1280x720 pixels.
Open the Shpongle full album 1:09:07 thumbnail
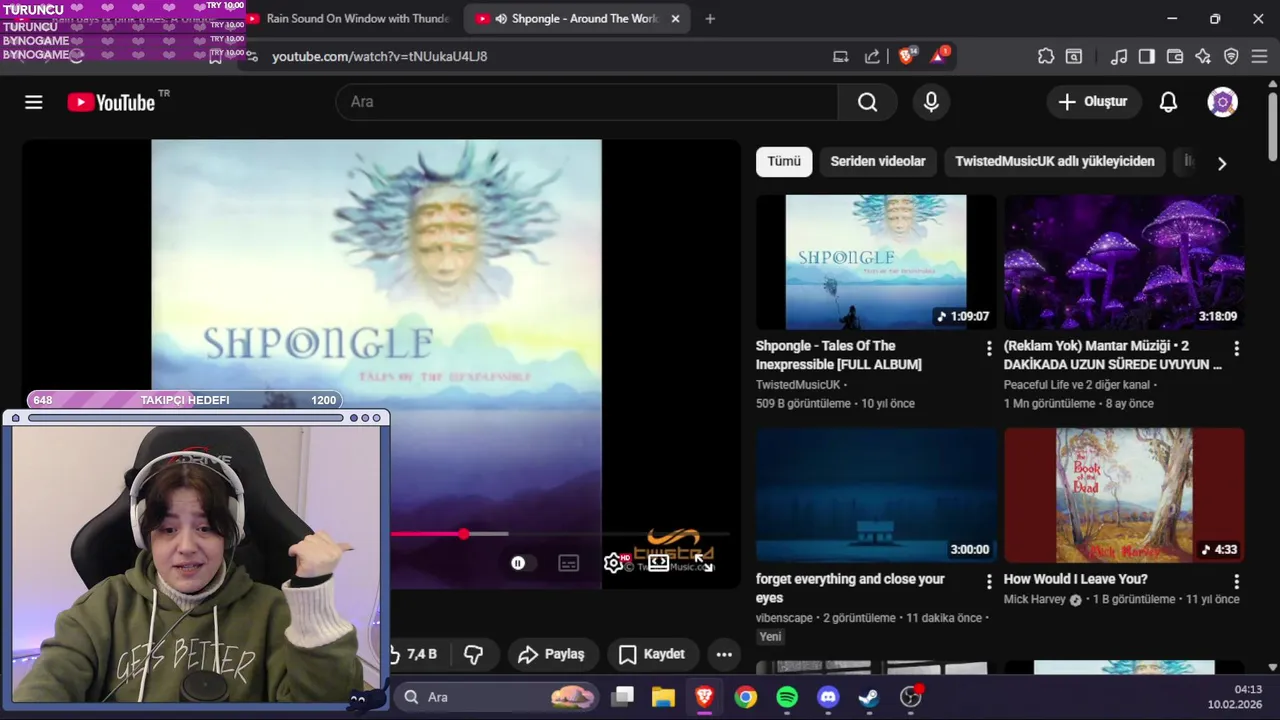876,262
